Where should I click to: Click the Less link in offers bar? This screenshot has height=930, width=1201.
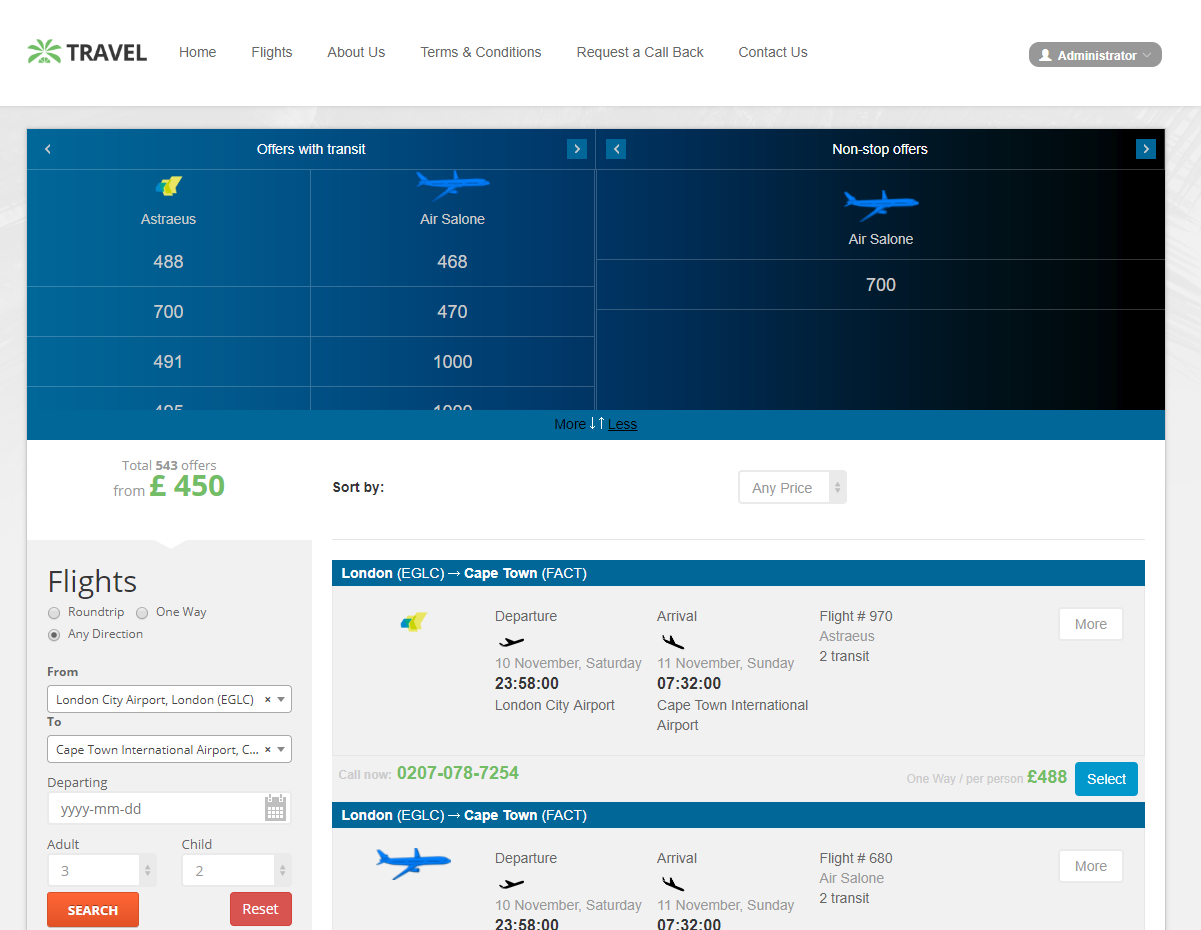622,424
